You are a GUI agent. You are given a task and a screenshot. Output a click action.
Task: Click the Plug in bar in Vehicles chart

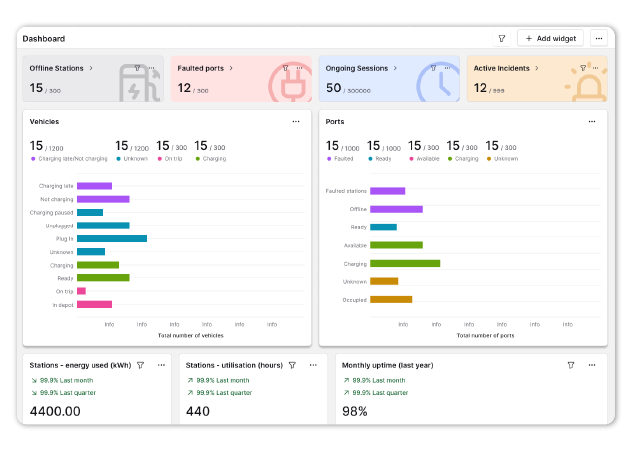click(112, 238)
